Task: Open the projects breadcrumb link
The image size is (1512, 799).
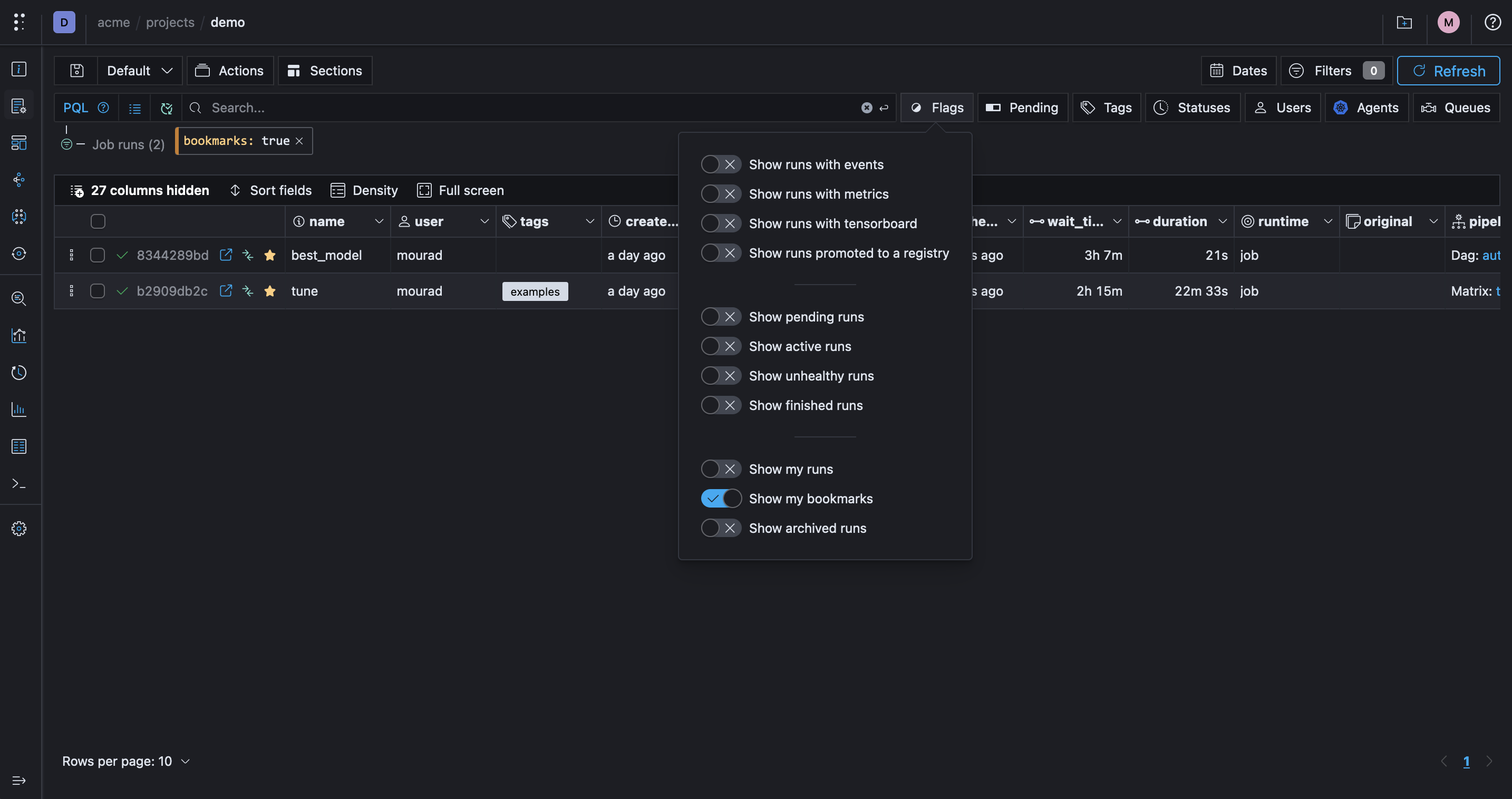Action: coord(170,22)
